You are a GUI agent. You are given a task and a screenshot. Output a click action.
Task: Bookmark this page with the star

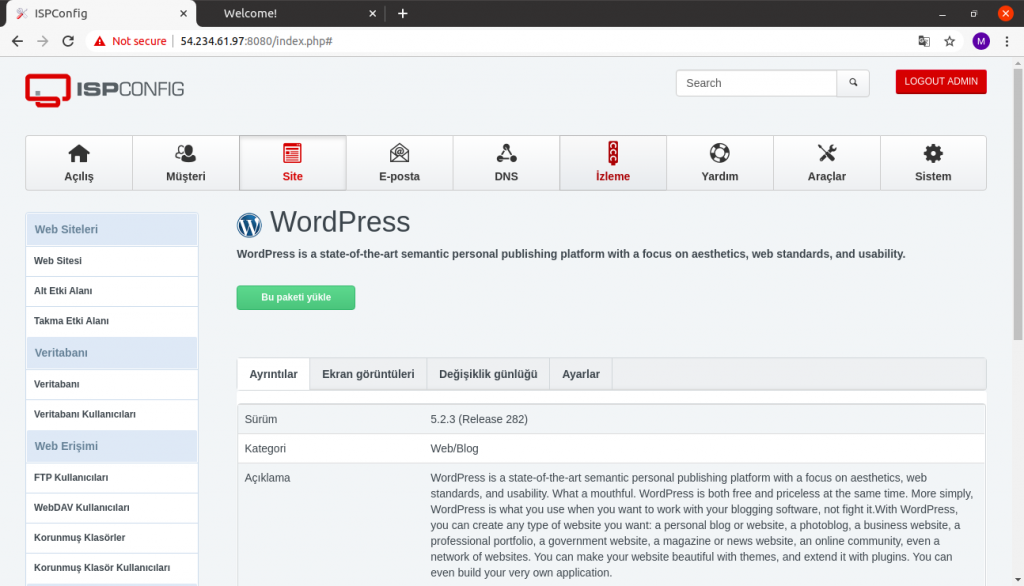point(950,41)
